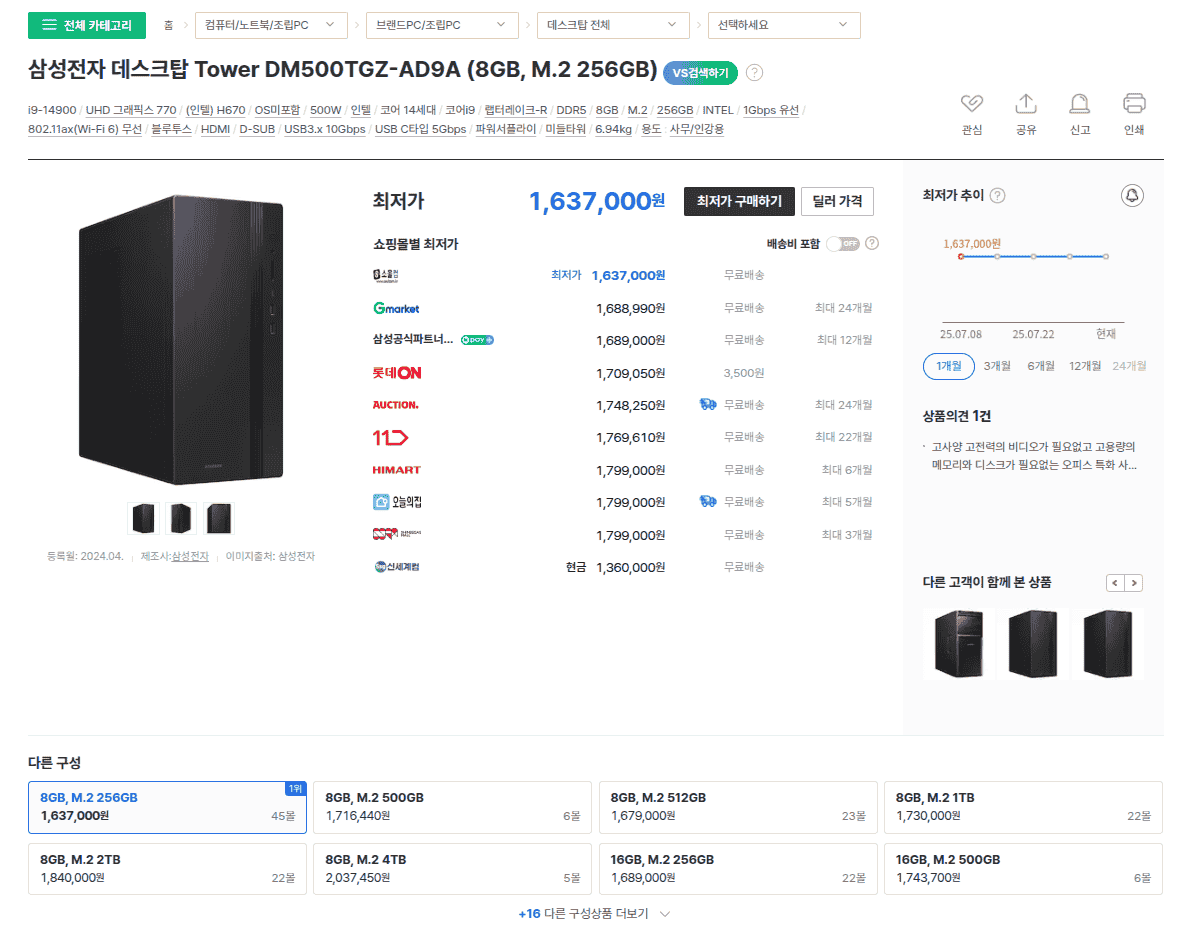The image size is (1196, 936).
Task: Click the help icon next to product title
Action: (755, 72)
